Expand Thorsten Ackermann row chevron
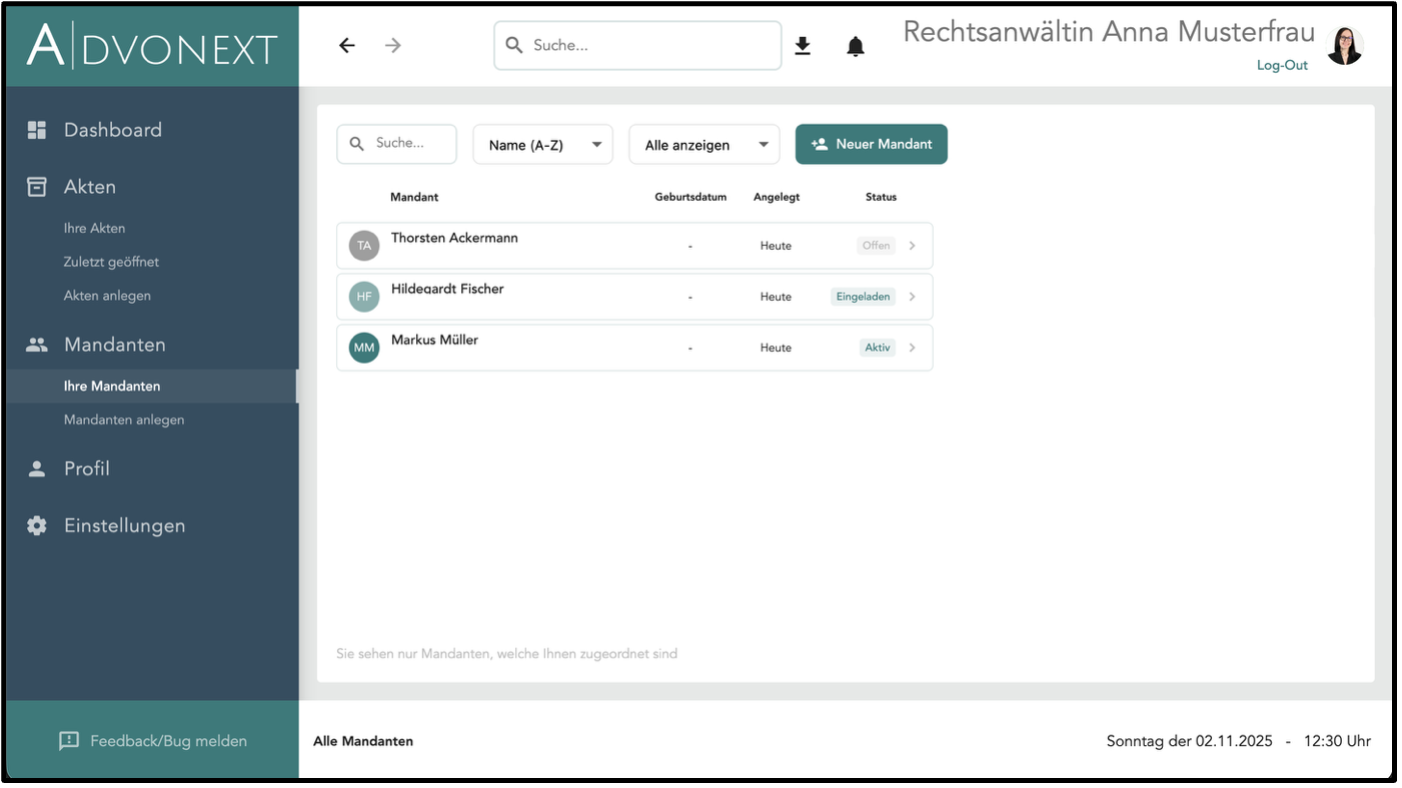The image size is (1402, 788). pos(912,246)
